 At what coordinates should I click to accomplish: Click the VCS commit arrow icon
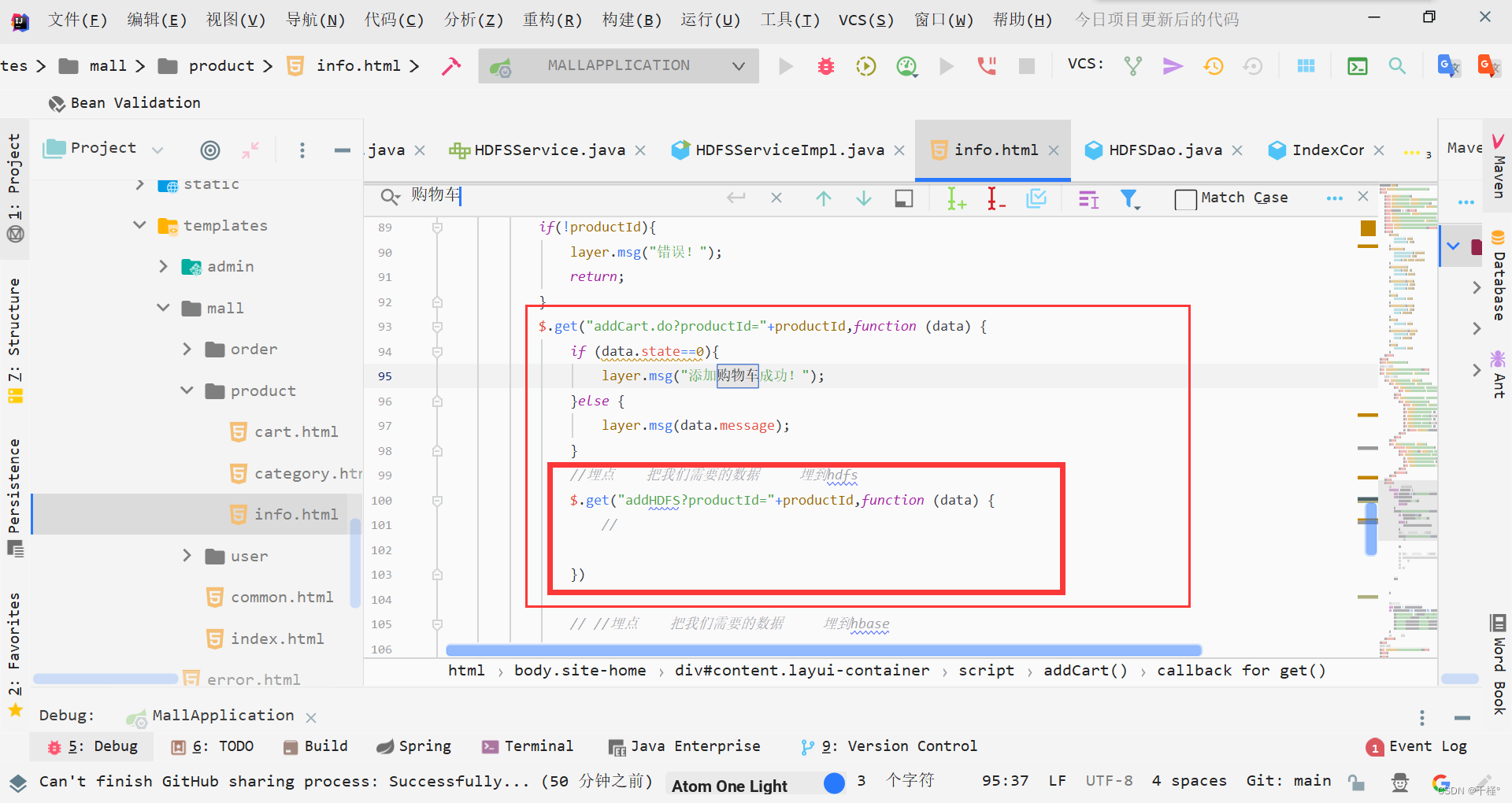click(x=1173, y=66)
